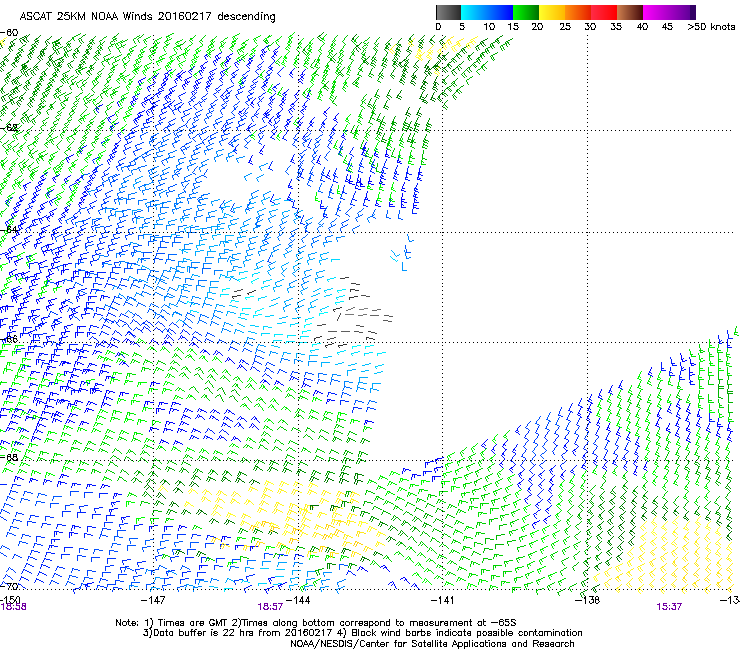
Task: Click the green 15-20 knots legend color
Action: pyautogui.click(x=526, y=12)
